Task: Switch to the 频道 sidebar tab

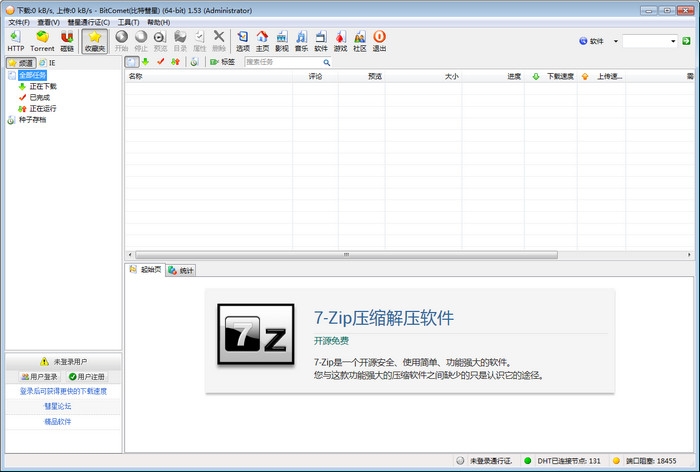Action: tap(21, 63)
